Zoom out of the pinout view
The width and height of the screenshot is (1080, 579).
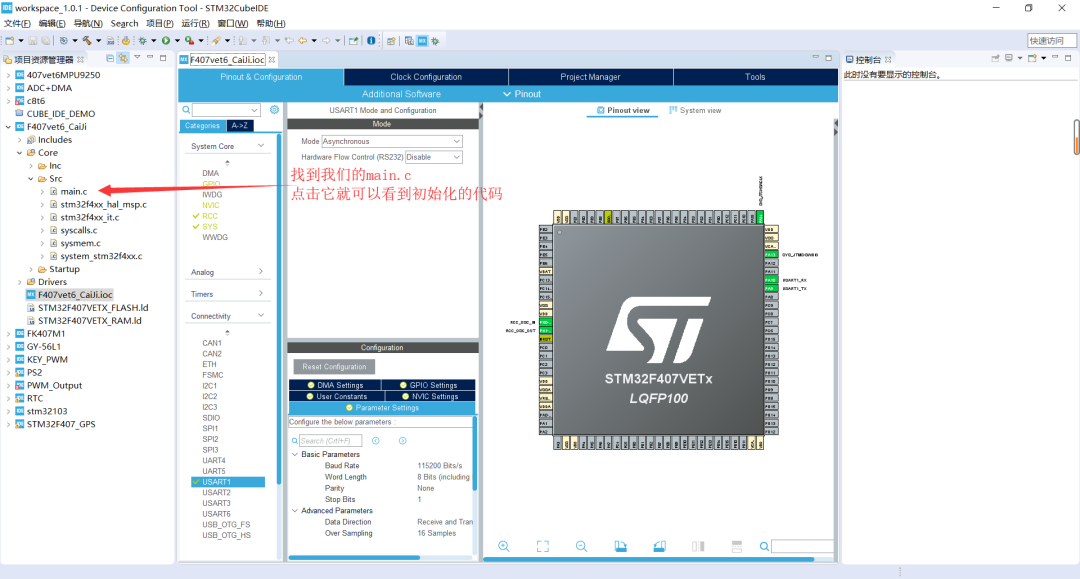pyautogui.click(x=581, y=546)
